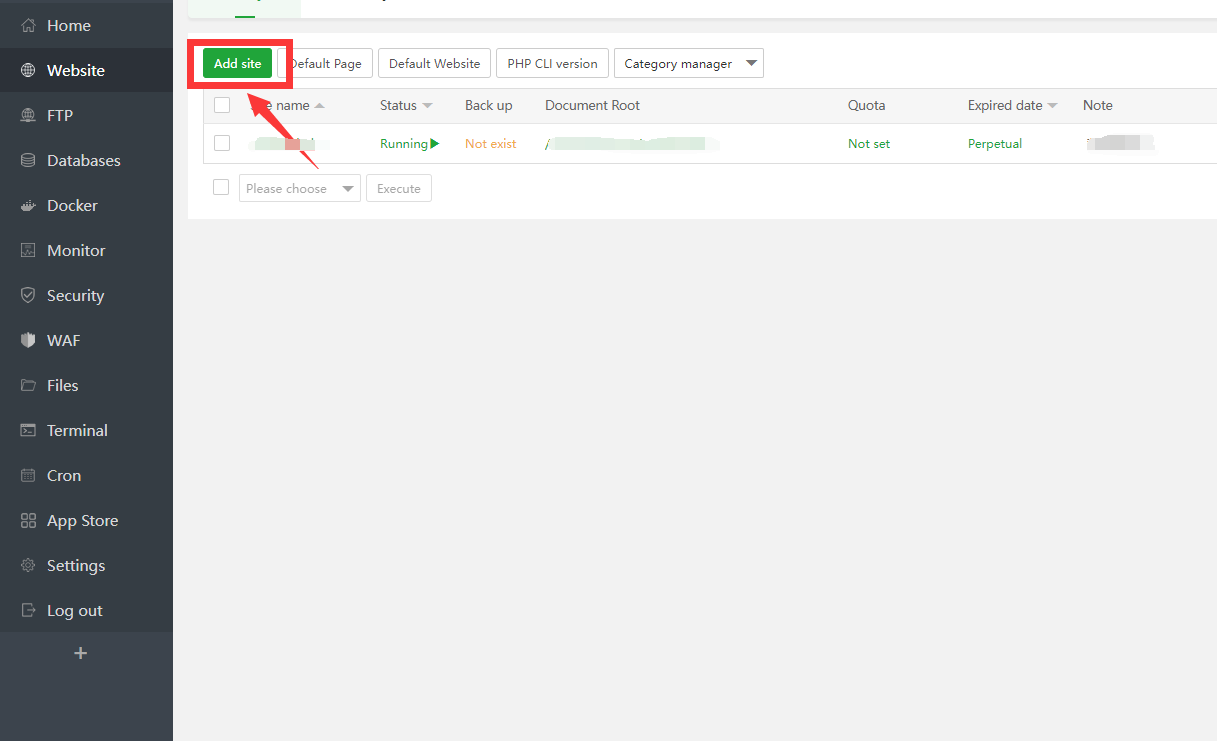Click the Not exist backup link
The image size is (1217, 741).
(490, 144)
